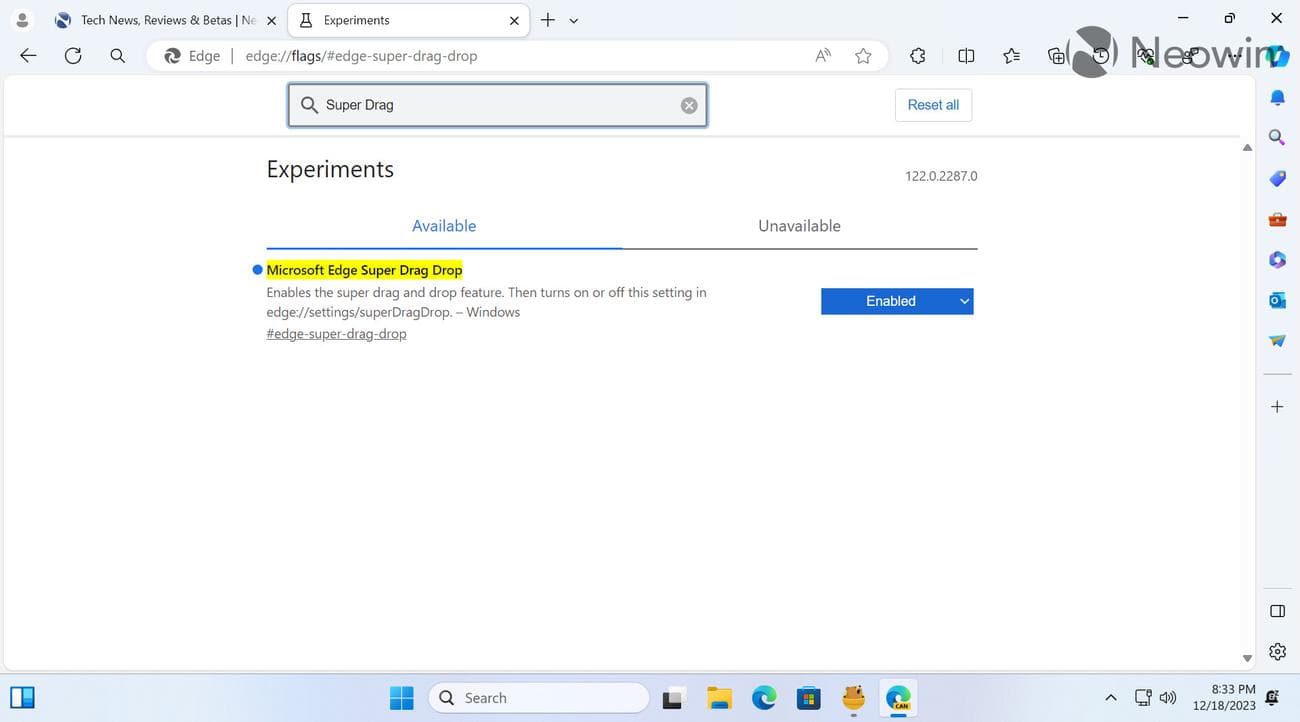Image resolution: width=1300 pixels, height=722 pixels.
Task: Open Outlook in the sidebar
Action: [x=1277, y=299]
